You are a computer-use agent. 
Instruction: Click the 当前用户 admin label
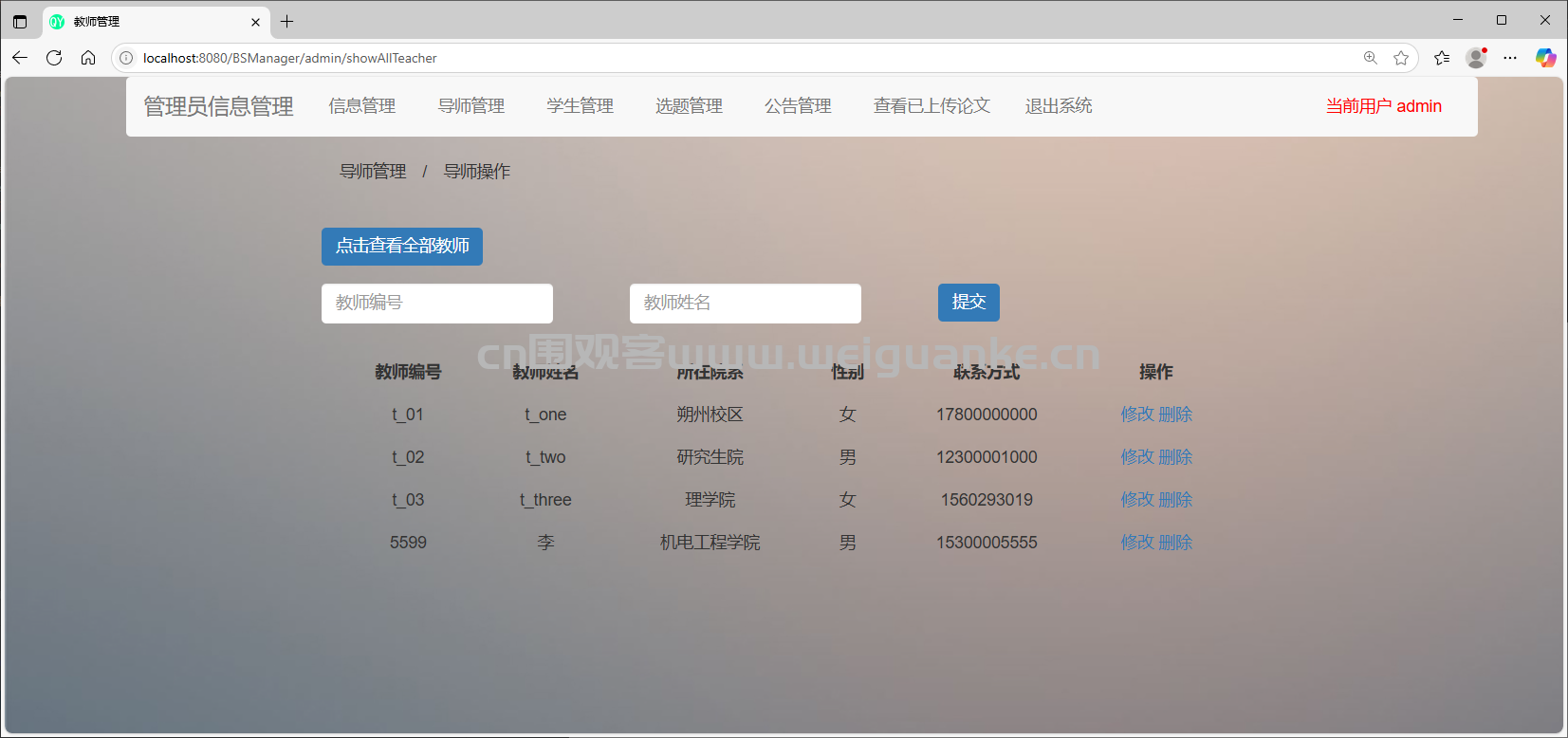pyautogui.click(x=1384, y=106)
